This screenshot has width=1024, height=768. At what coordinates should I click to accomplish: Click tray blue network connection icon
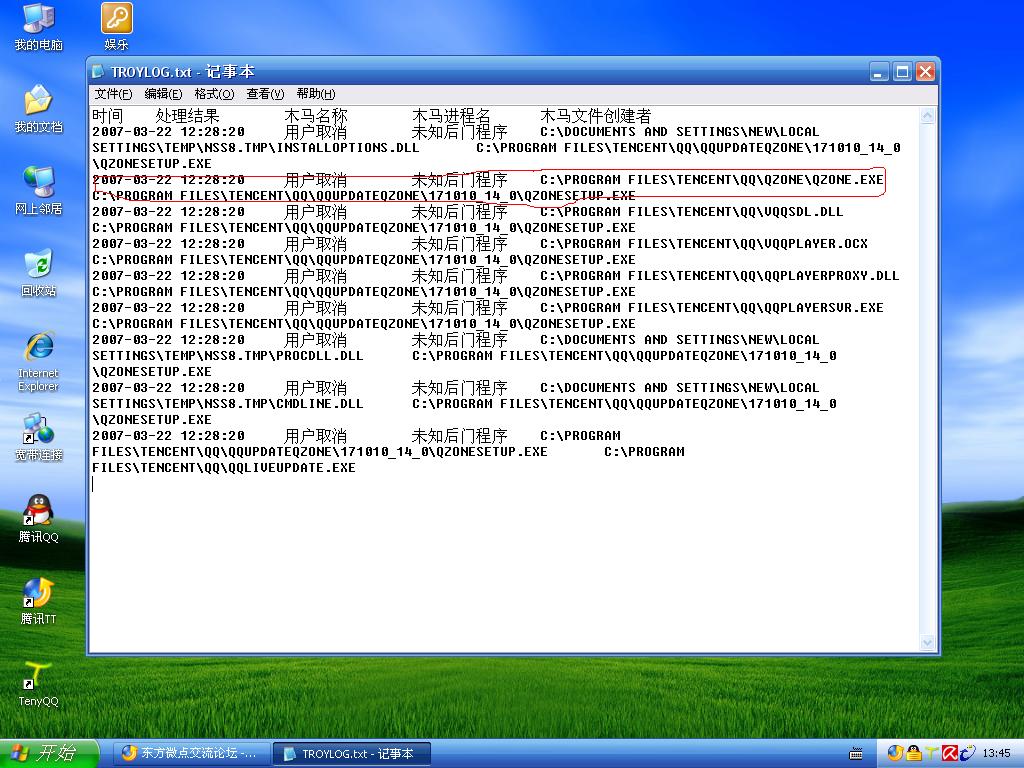(967, 753)
